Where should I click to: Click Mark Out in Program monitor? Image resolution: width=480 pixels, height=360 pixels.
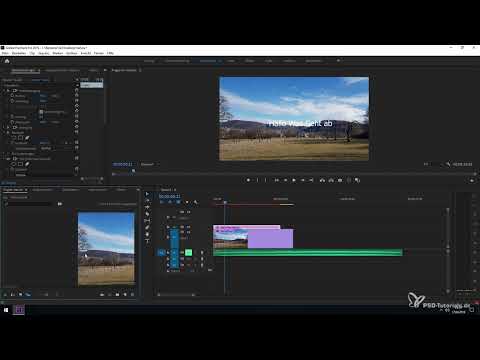point(266,180)
